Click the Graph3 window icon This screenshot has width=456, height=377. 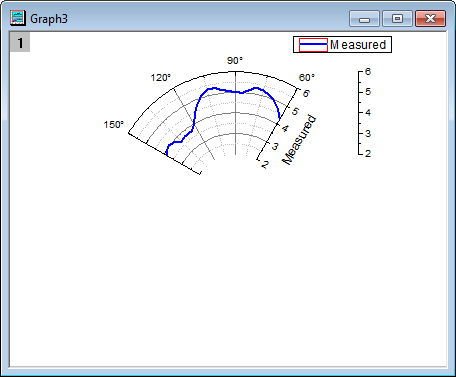(18, 18)
